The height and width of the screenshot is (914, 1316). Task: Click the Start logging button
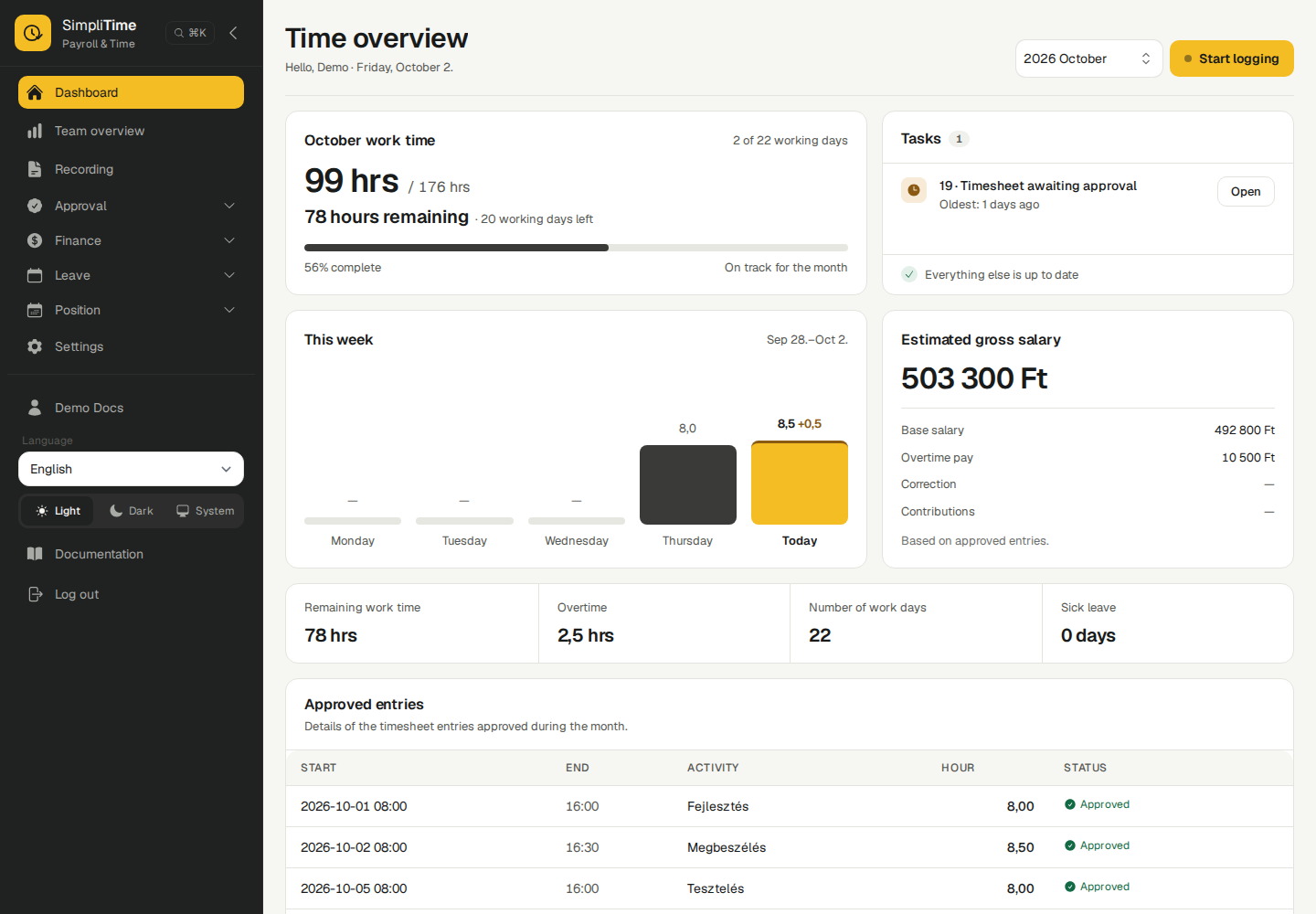(1231, 58)
